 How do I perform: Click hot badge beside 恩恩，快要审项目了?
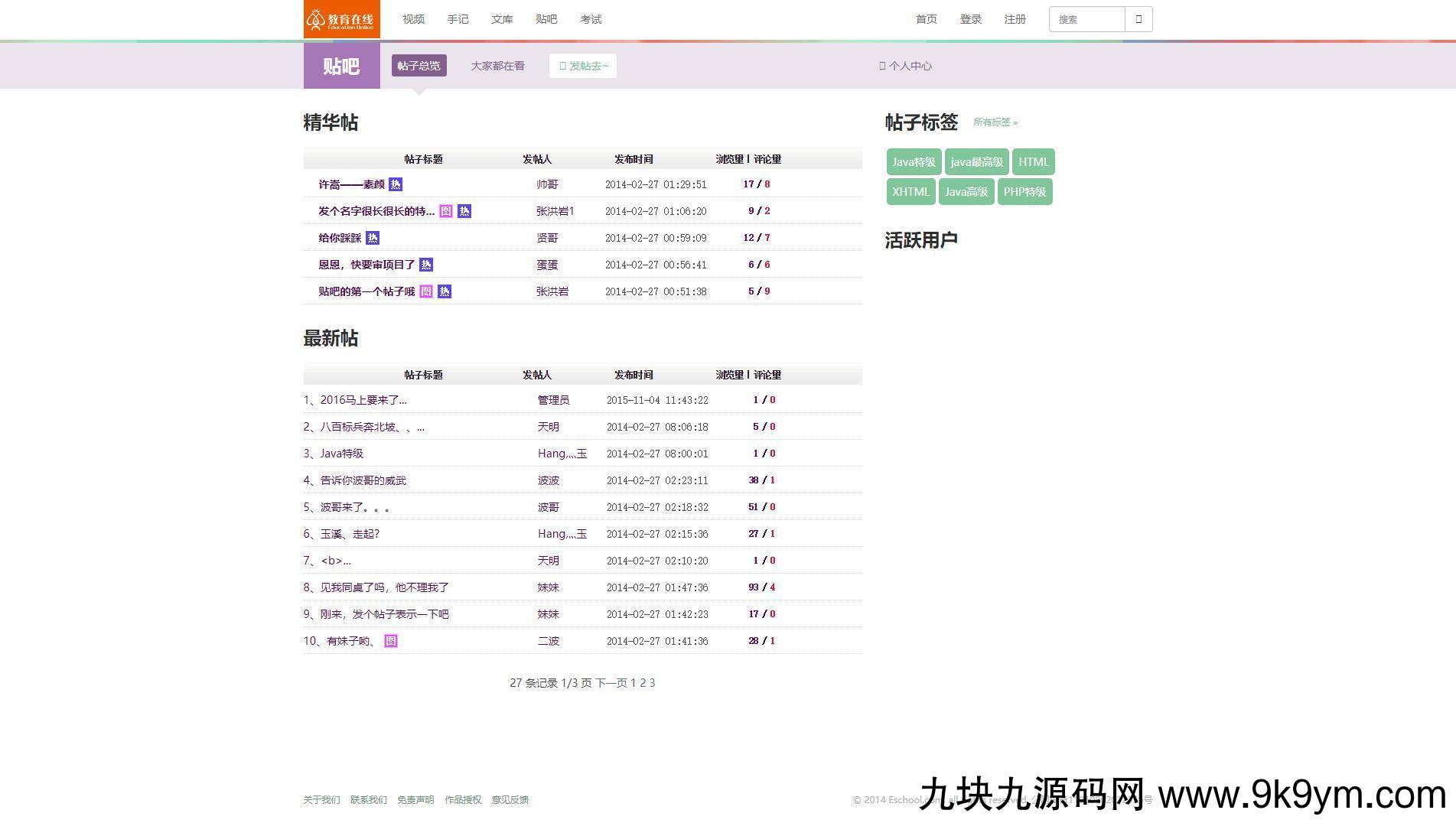coord(426,265)
